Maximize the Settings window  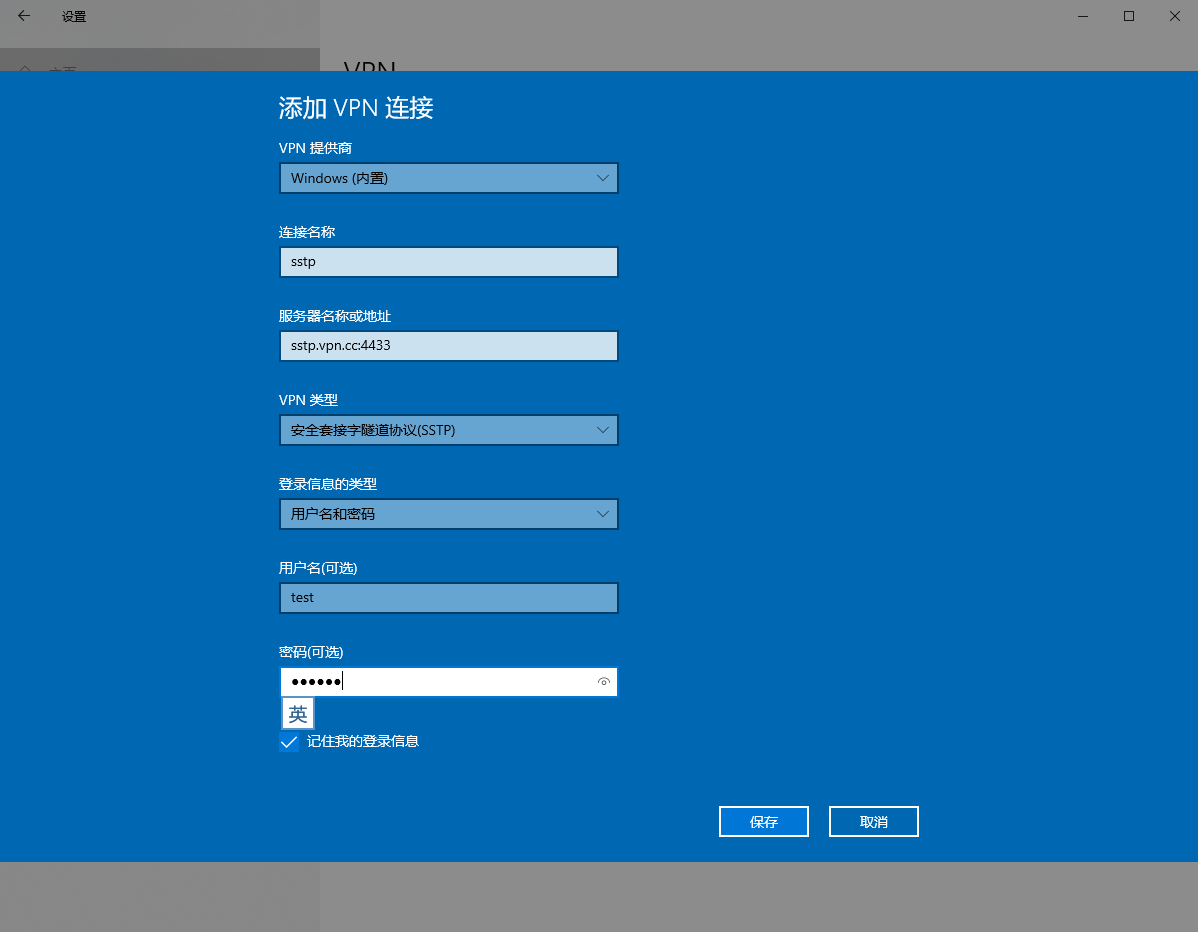click(x=1129, y=16)
